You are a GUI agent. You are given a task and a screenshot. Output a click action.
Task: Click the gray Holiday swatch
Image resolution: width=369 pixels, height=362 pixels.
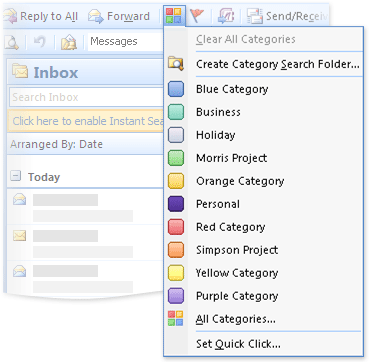[x=176, y=135]
